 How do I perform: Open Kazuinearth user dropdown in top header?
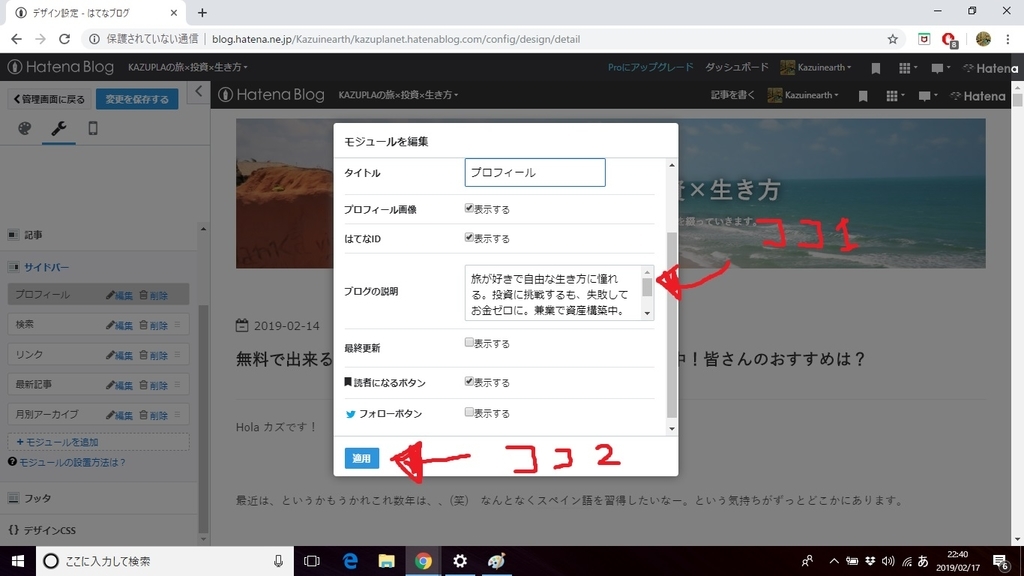pos(816,67)
